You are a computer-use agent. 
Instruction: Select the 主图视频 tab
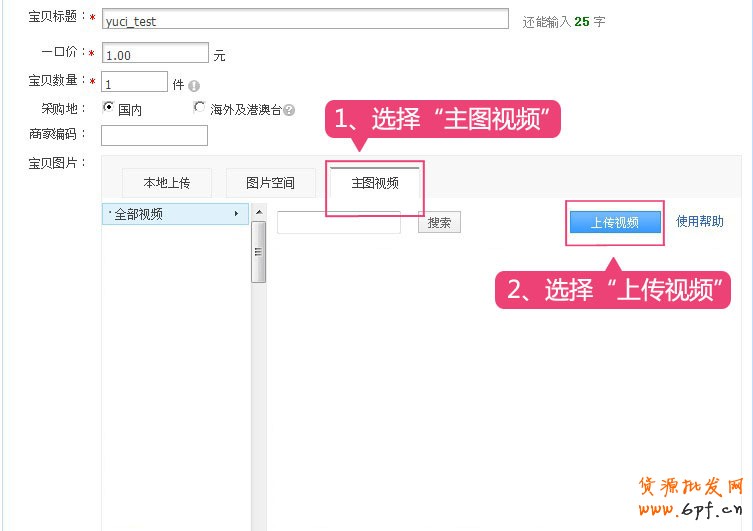tap(375, 183)
